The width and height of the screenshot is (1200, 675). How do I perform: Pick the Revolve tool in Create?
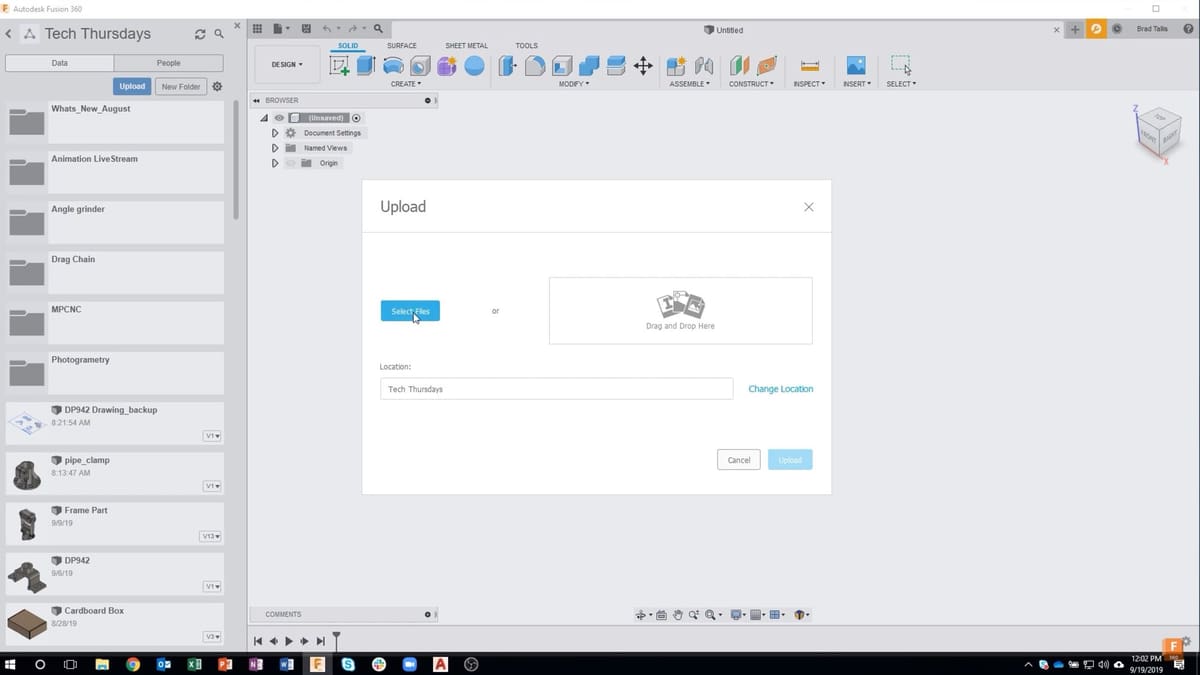click(x=393, y=66)
